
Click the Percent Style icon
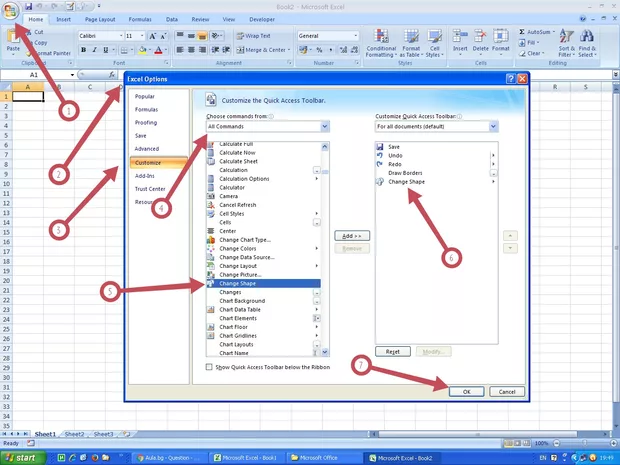pyautogui.click(x=319, y=50)
